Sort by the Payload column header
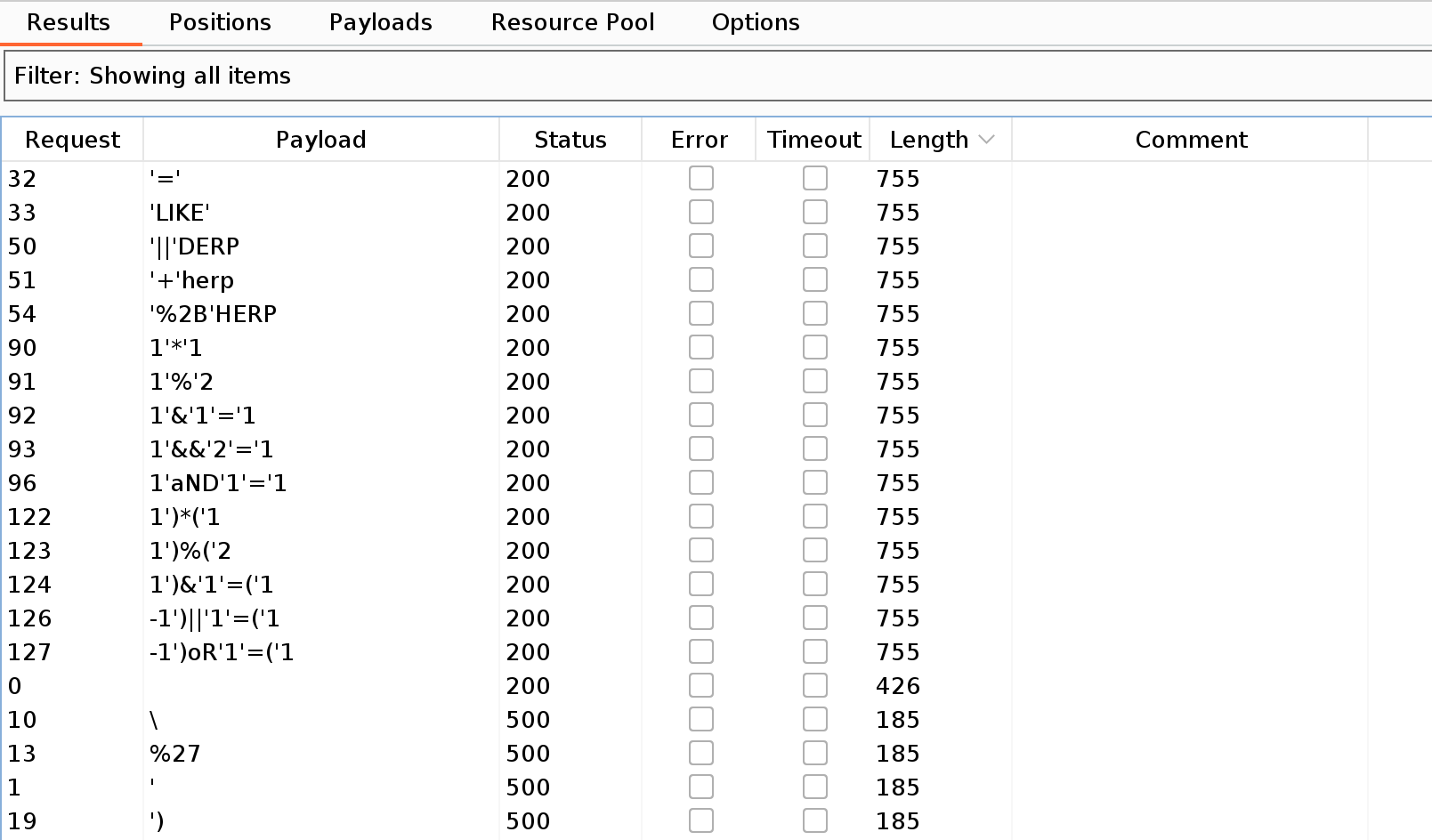This screenshot has height=840, width=1432. tap(320, 140)
